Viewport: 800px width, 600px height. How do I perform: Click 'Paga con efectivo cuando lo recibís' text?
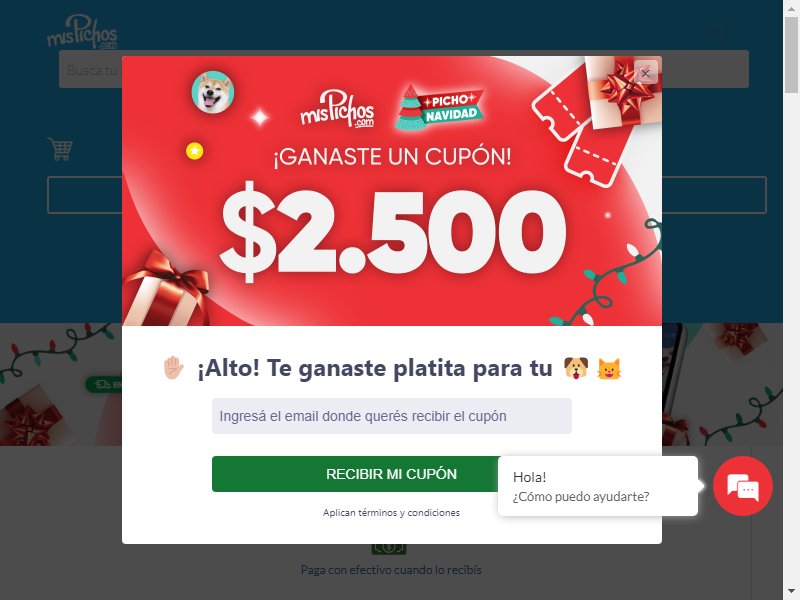[391, 570]
